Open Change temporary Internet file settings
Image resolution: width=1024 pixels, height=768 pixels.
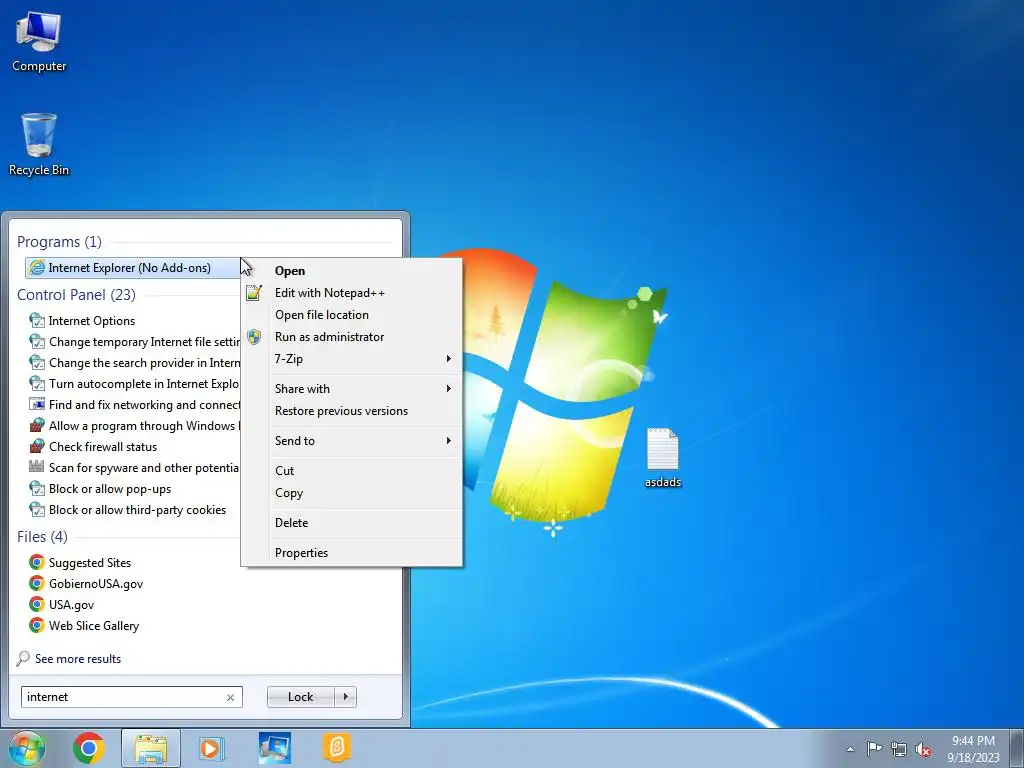click(x=134, y=342)
